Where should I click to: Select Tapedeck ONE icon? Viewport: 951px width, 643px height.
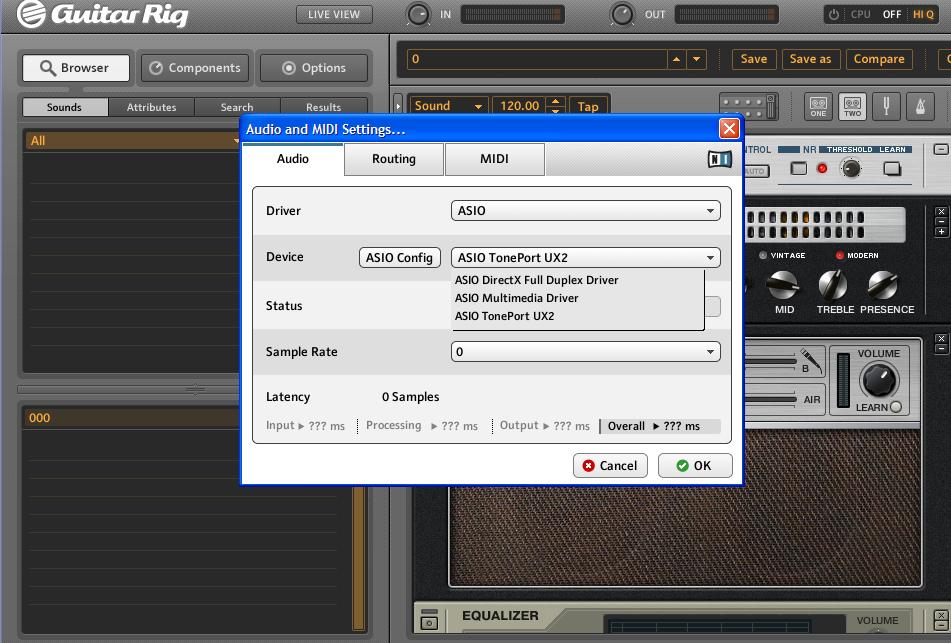[x=818, y=106]
